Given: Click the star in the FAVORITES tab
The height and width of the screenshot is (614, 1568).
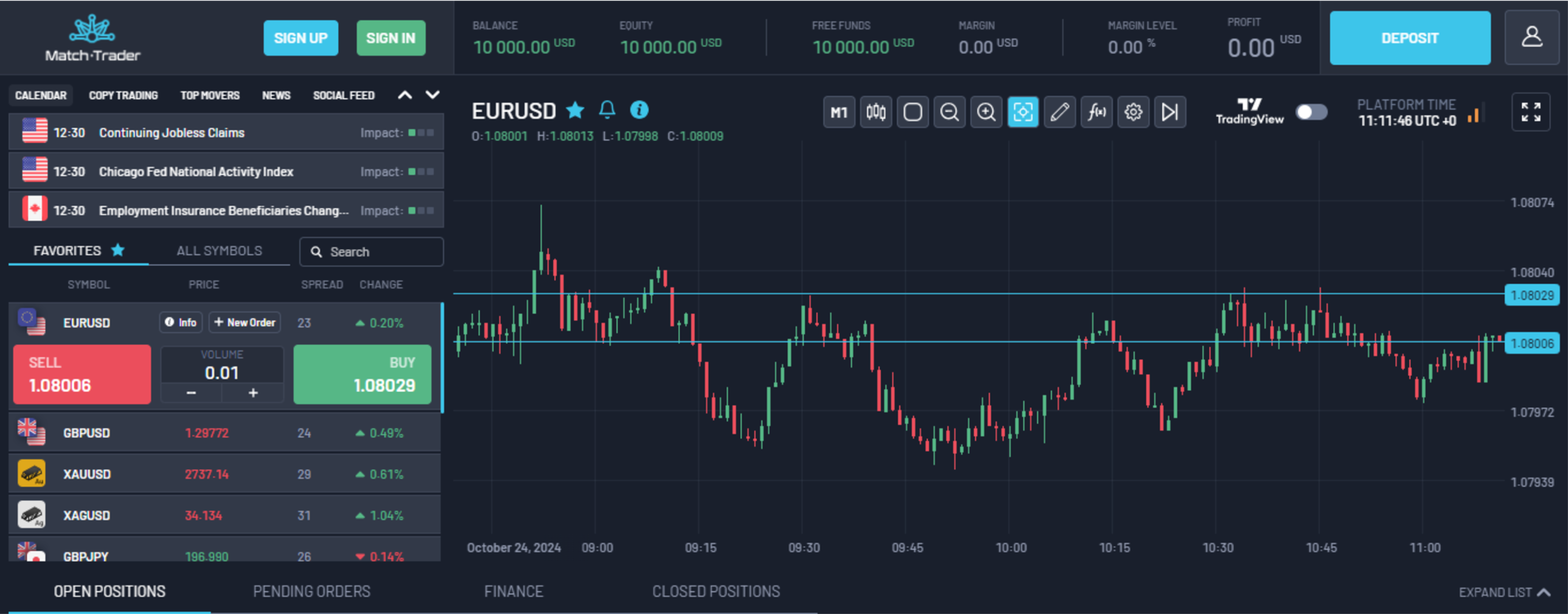Looking at the screenshot, I should pos(118,250).
